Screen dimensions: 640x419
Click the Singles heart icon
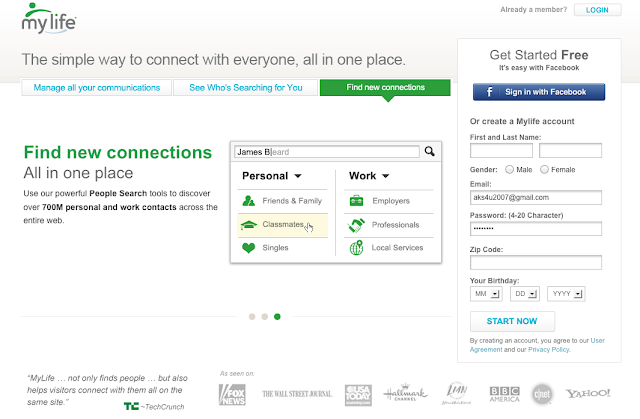point(249,248)
